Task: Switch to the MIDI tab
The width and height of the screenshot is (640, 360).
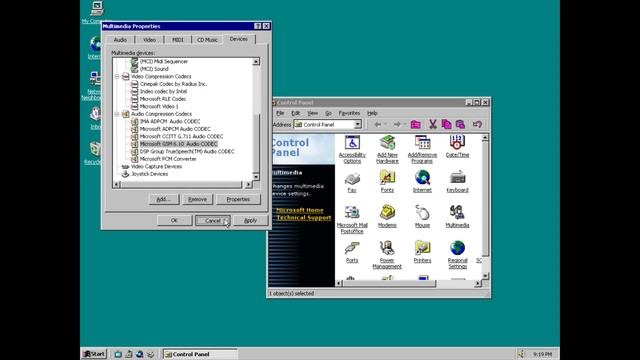Action: click(178, 40)
